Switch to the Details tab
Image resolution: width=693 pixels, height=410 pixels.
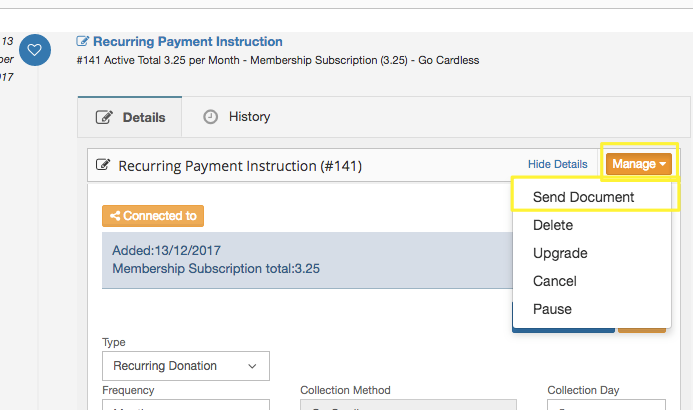click(x=130, y=117)
